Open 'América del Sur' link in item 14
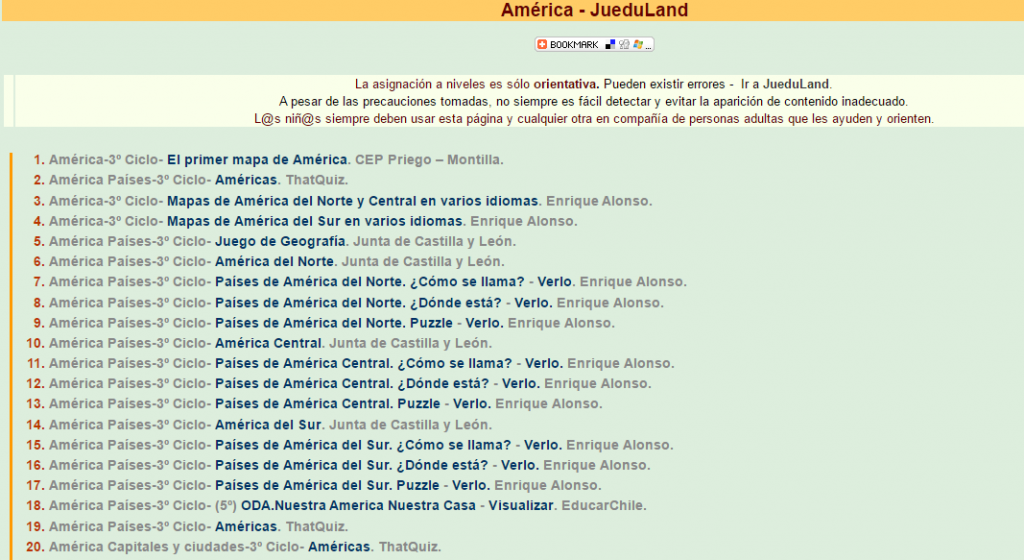Image resolution: width=1024 pixels, height=560 pixels. point(268,424)
